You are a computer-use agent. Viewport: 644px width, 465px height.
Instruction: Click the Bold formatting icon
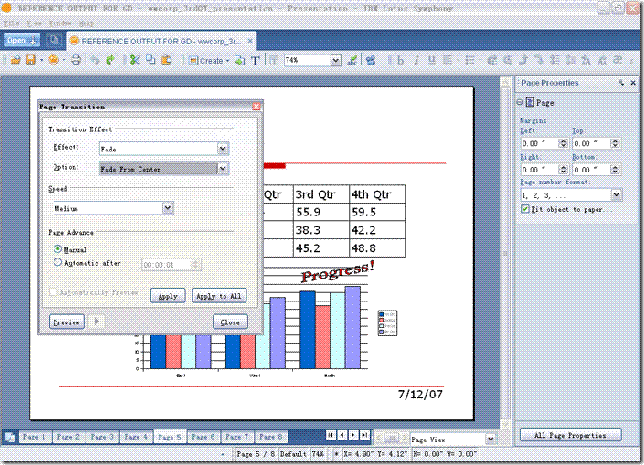(x=400, y=60)
